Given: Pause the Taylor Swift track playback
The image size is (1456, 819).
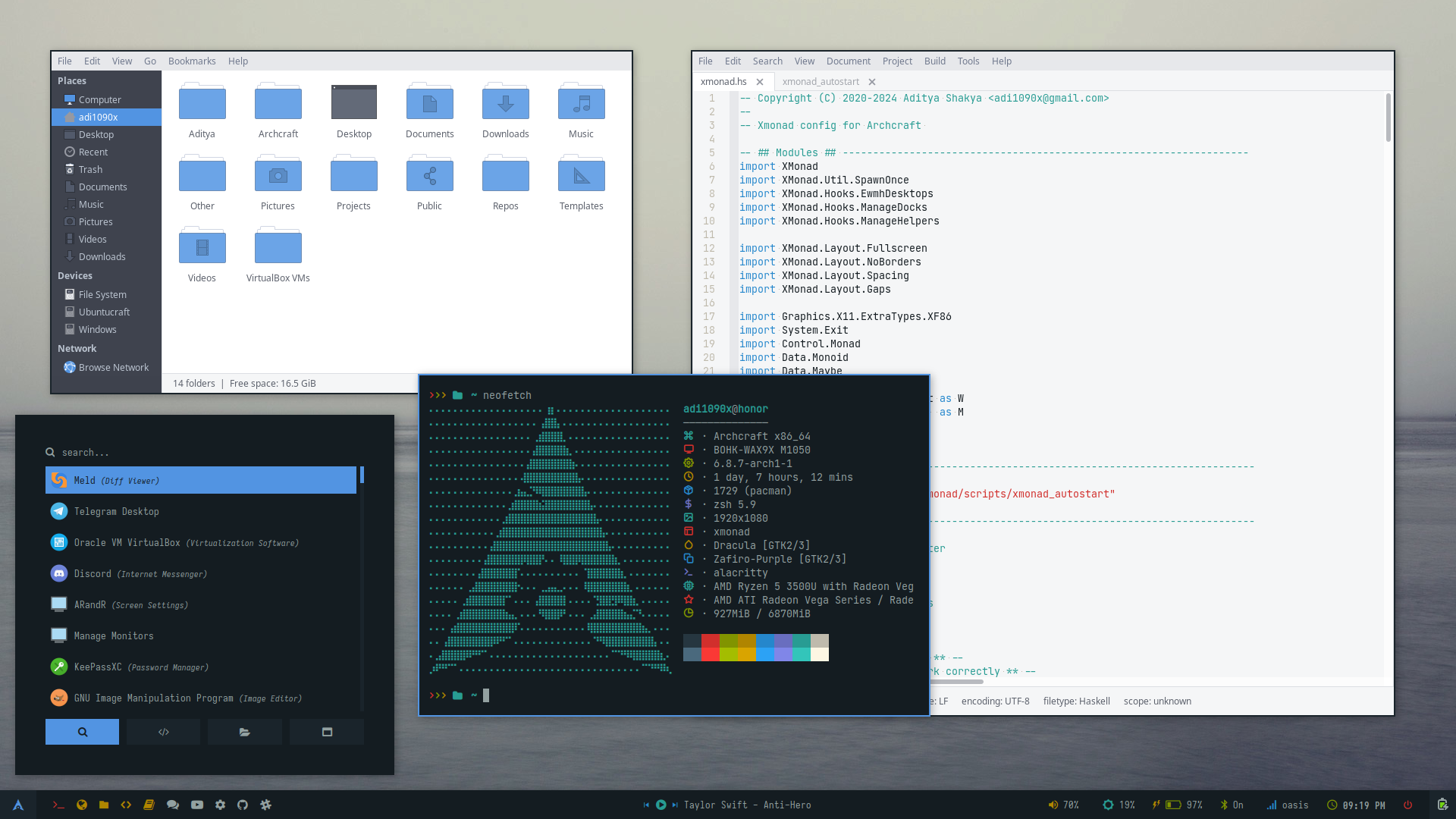Looking at the screenshot, I should (x=661, y=805).
